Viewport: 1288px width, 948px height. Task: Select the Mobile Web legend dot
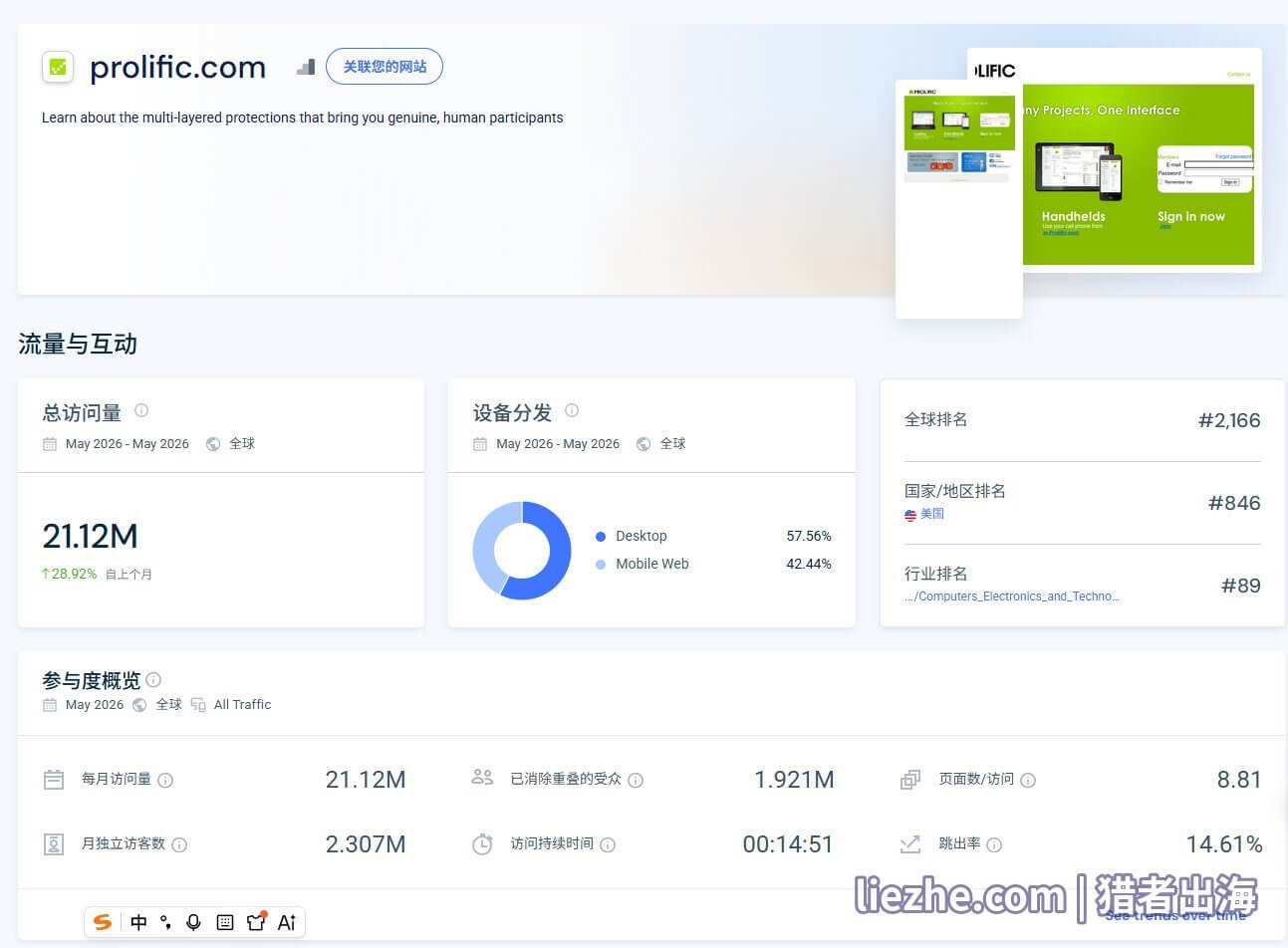601,565
